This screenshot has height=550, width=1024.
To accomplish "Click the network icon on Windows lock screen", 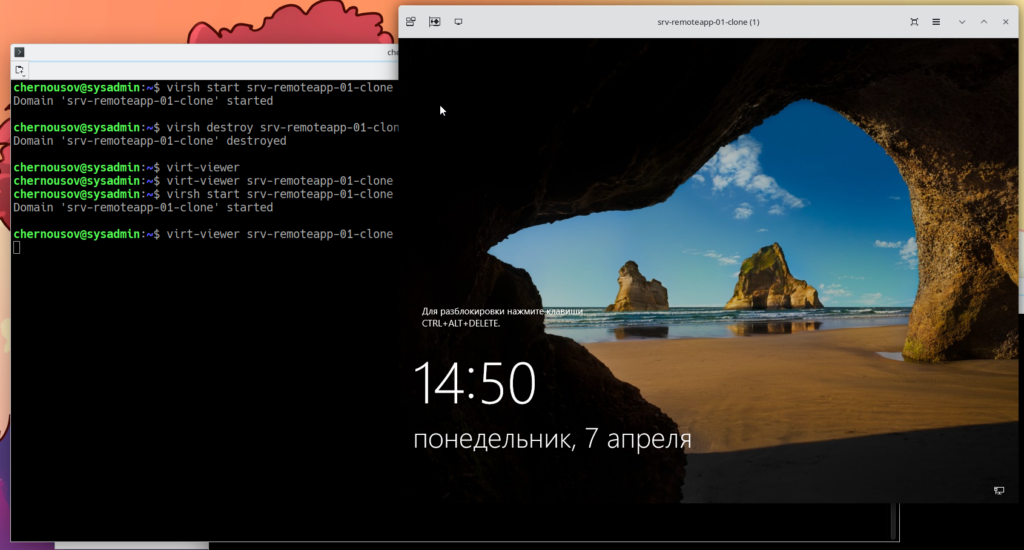I will pyautogui.click(x=998, y=490).
